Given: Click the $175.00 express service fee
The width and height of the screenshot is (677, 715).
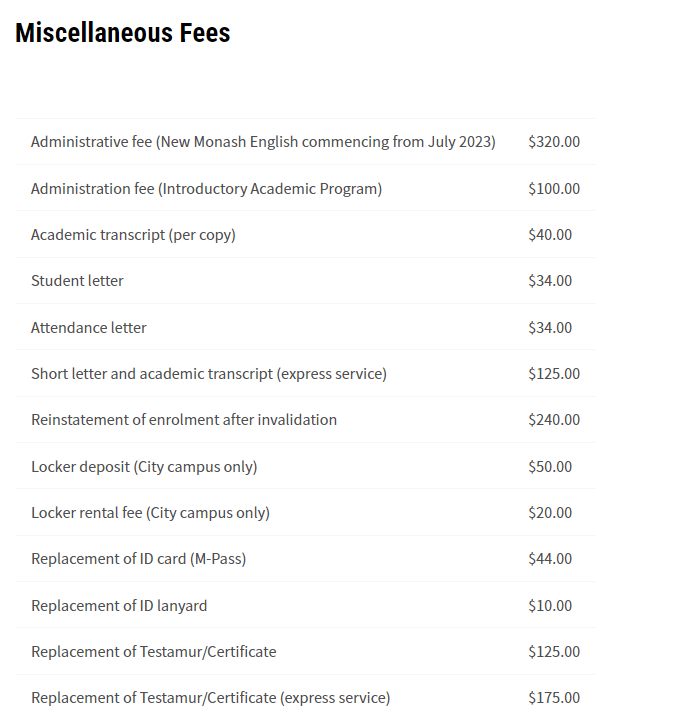Looking at the screenshot, I should (x=553, y=698).
